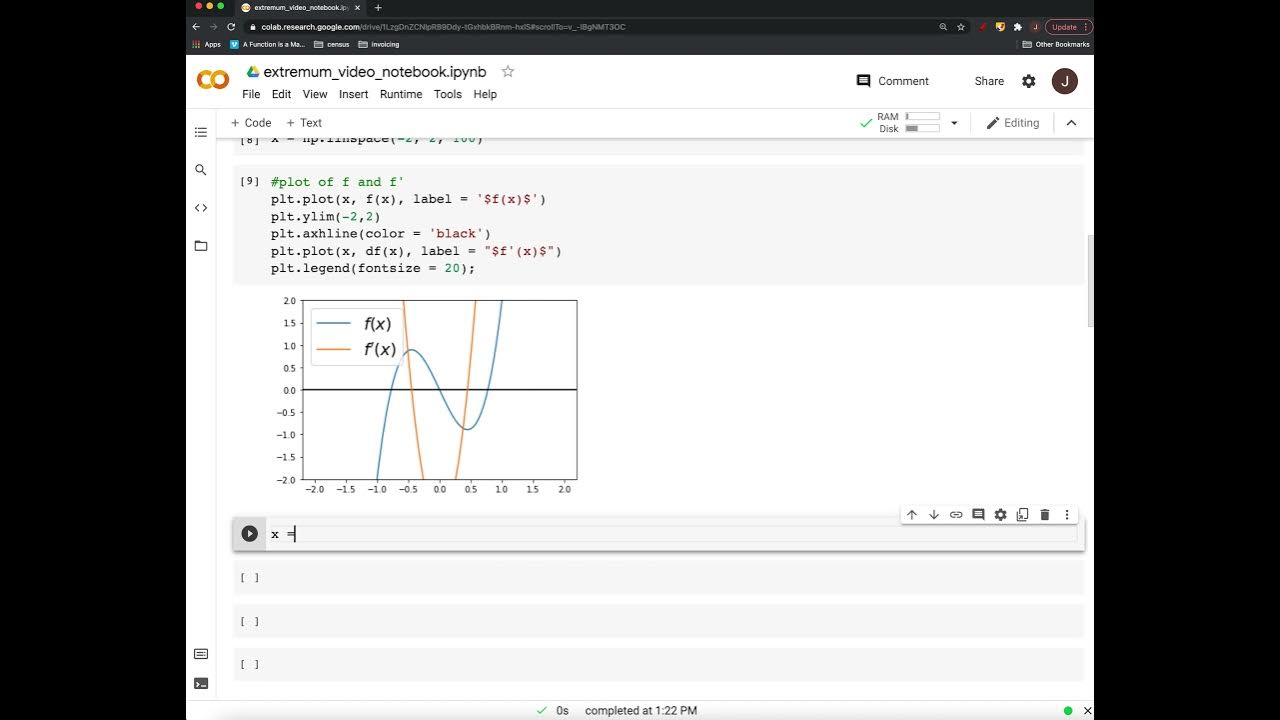Screen dimensions: 1280x720
Task: Click the output plot image
Action: pos(427,396)
